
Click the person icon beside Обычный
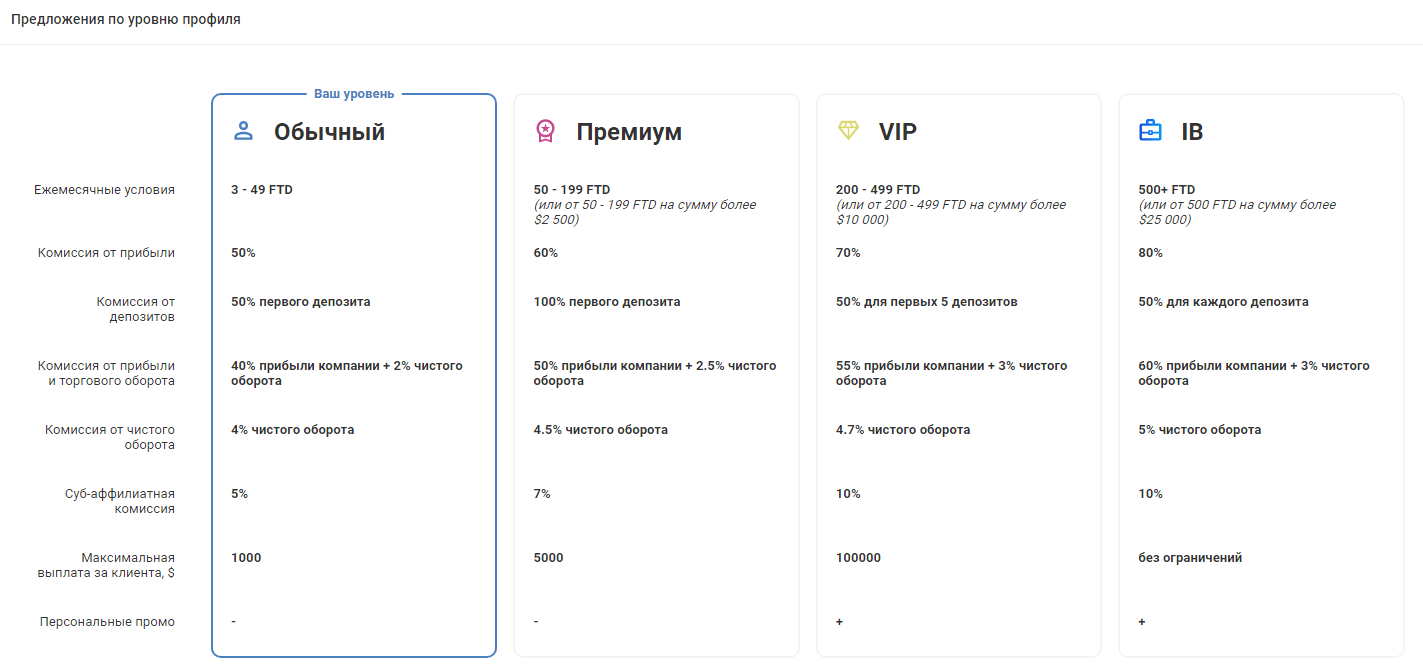[243, 131]
